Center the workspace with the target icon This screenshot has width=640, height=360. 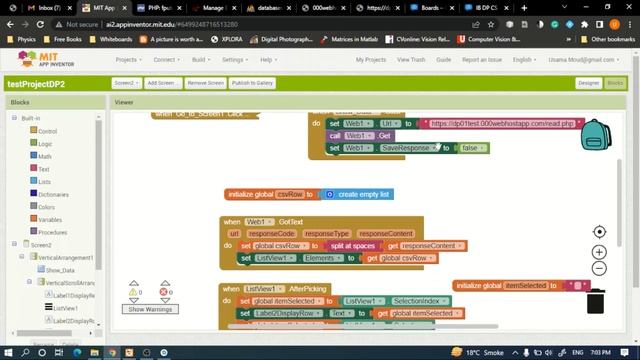(599, 232)
